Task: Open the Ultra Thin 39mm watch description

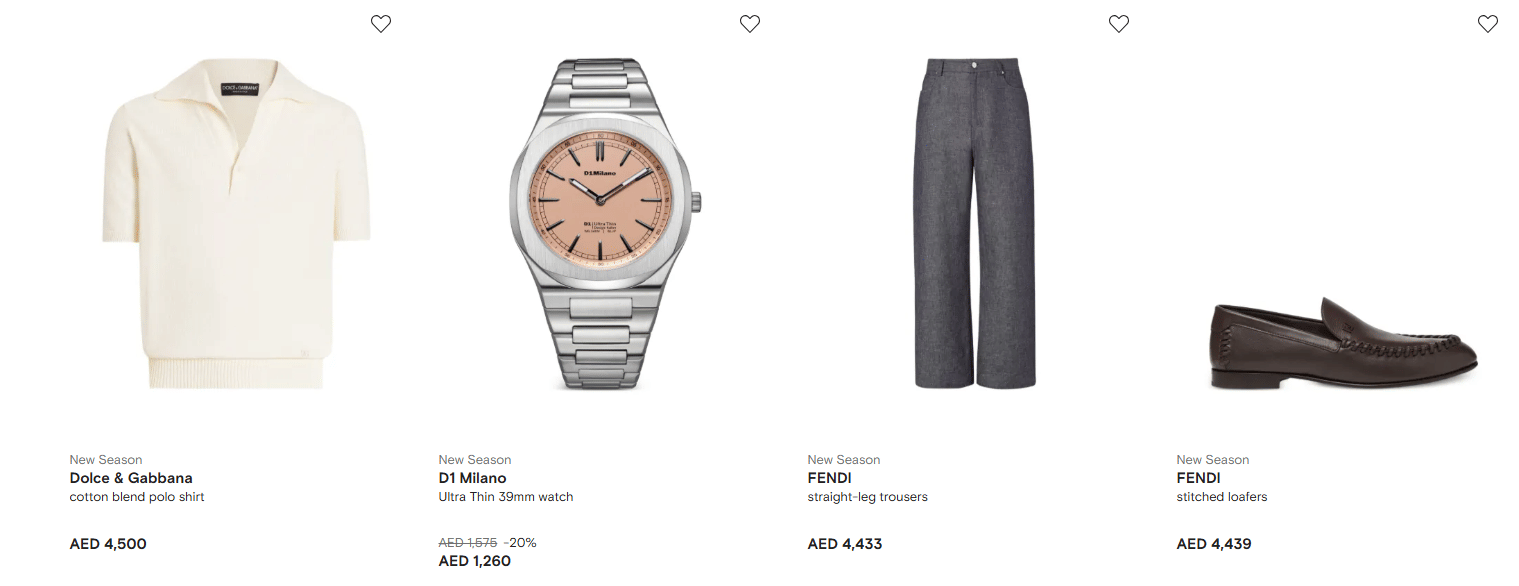Action: [506, 497]
